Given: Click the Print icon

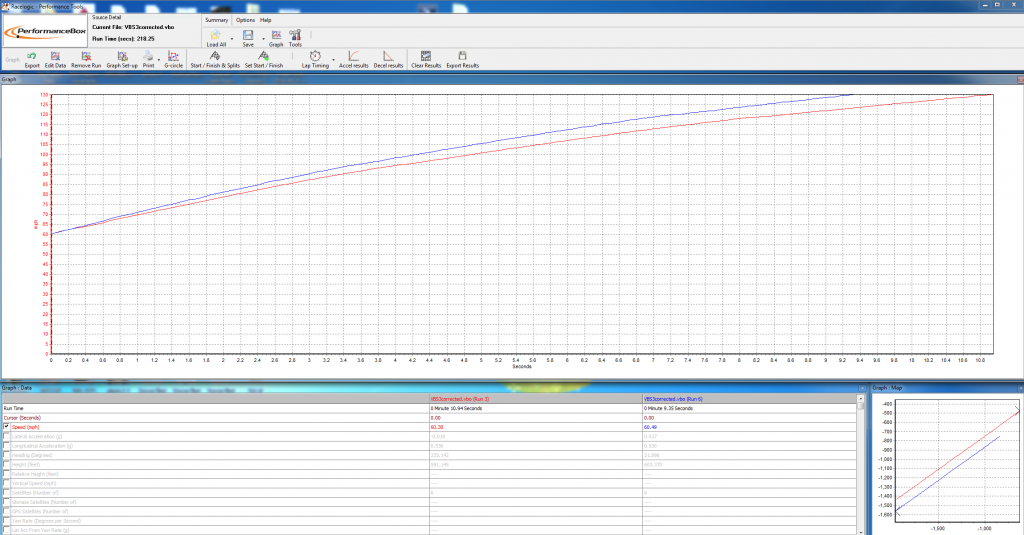Looking at the screenshot, I should (x=148, y=57).
